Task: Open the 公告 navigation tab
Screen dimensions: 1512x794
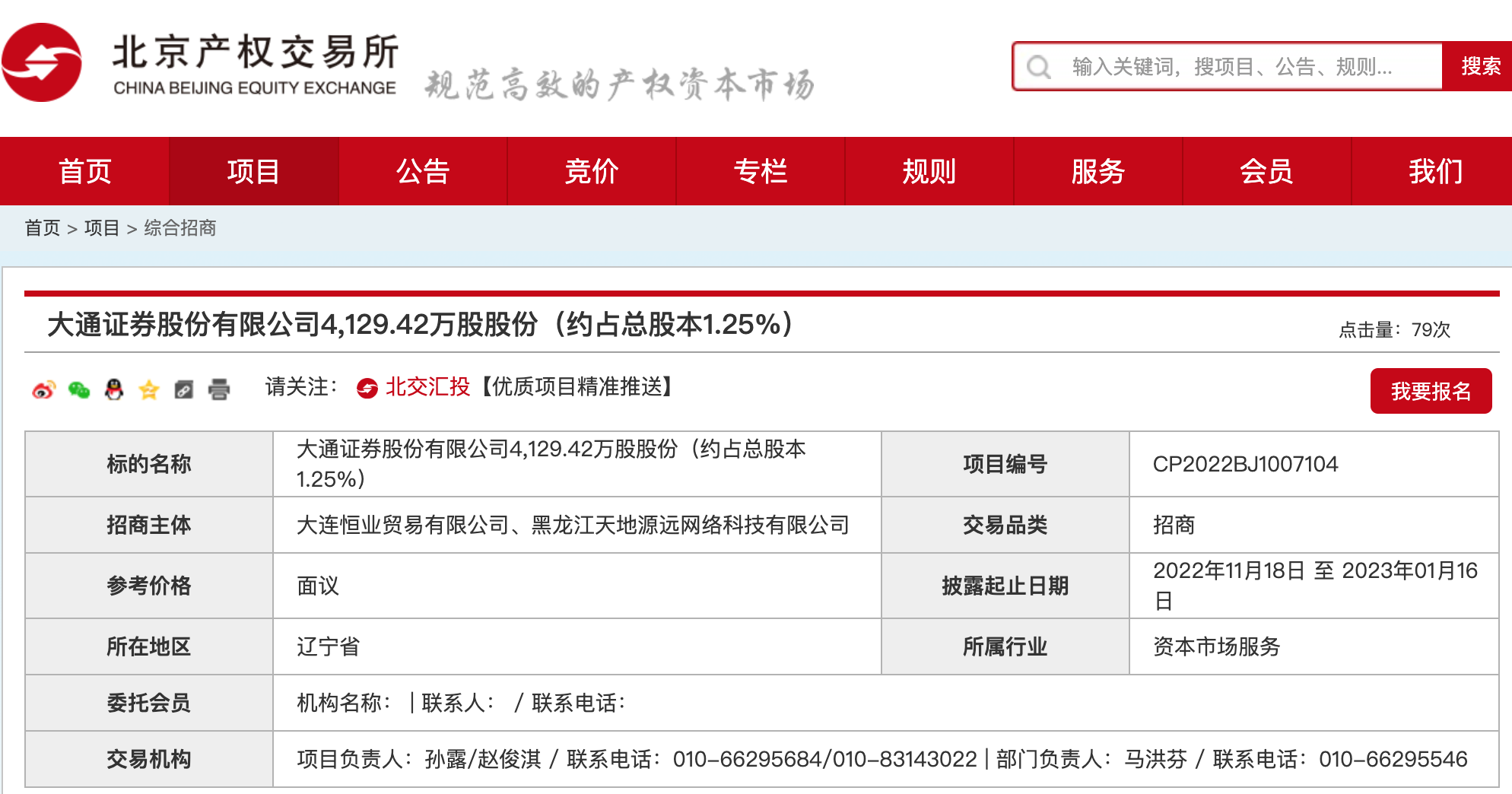Action: click(x=422, y=171)
